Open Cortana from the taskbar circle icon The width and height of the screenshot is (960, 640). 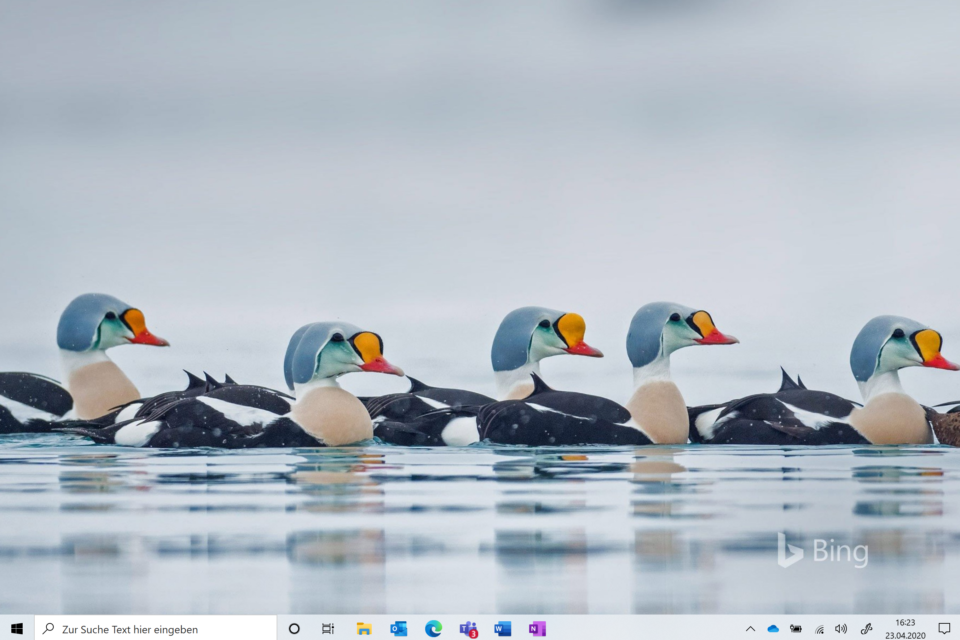(x=294, y=628)
